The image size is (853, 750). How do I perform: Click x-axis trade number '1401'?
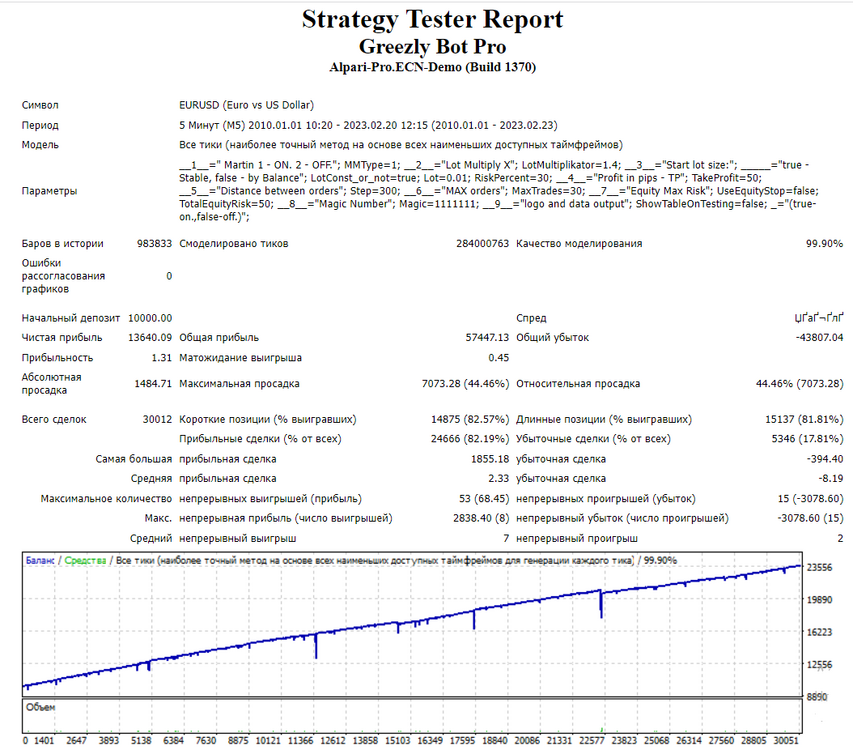click(x=44, y=741)
